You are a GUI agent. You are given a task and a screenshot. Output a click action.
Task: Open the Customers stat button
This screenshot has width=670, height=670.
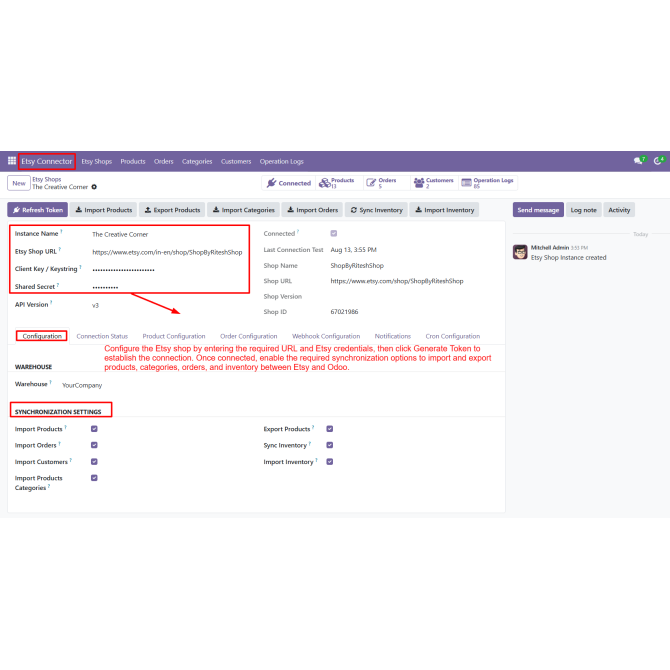tap(434, 183)
